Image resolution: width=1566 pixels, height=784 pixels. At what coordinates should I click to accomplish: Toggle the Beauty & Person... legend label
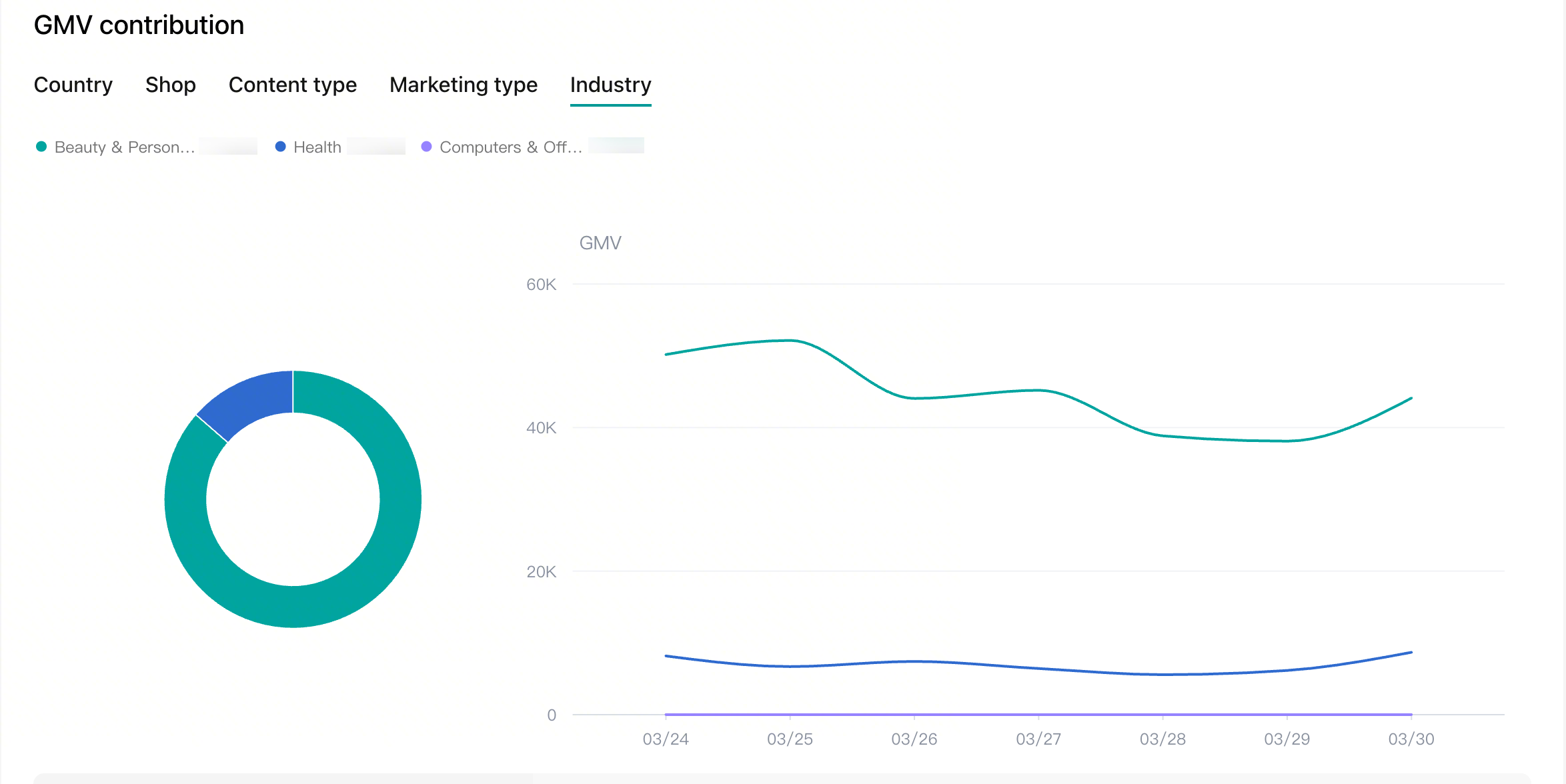125,147
